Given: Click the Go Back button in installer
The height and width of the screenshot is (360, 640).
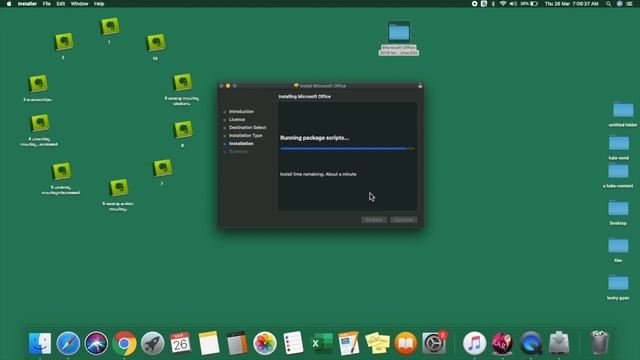Looking at the screenshot, I should pos(374,220).
